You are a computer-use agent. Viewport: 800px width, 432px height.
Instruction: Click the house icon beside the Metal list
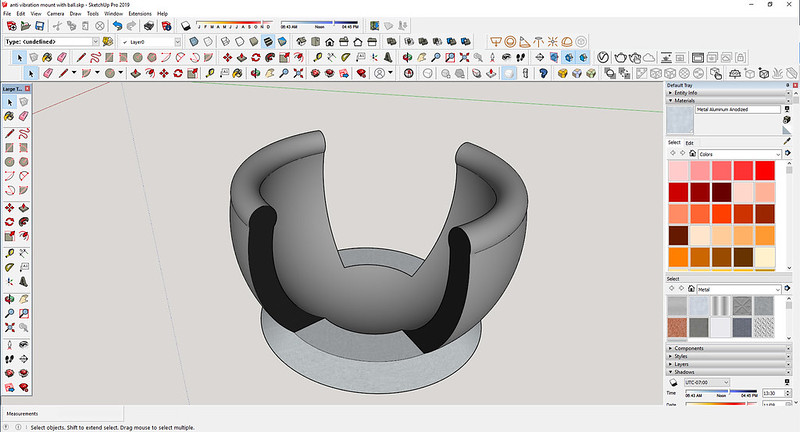691,289
